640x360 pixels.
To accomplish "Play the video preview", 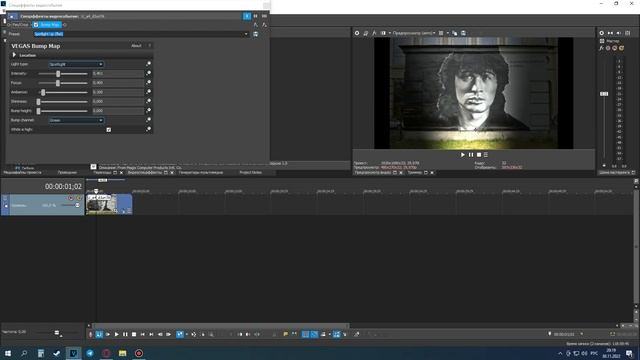I will point(462,155).
